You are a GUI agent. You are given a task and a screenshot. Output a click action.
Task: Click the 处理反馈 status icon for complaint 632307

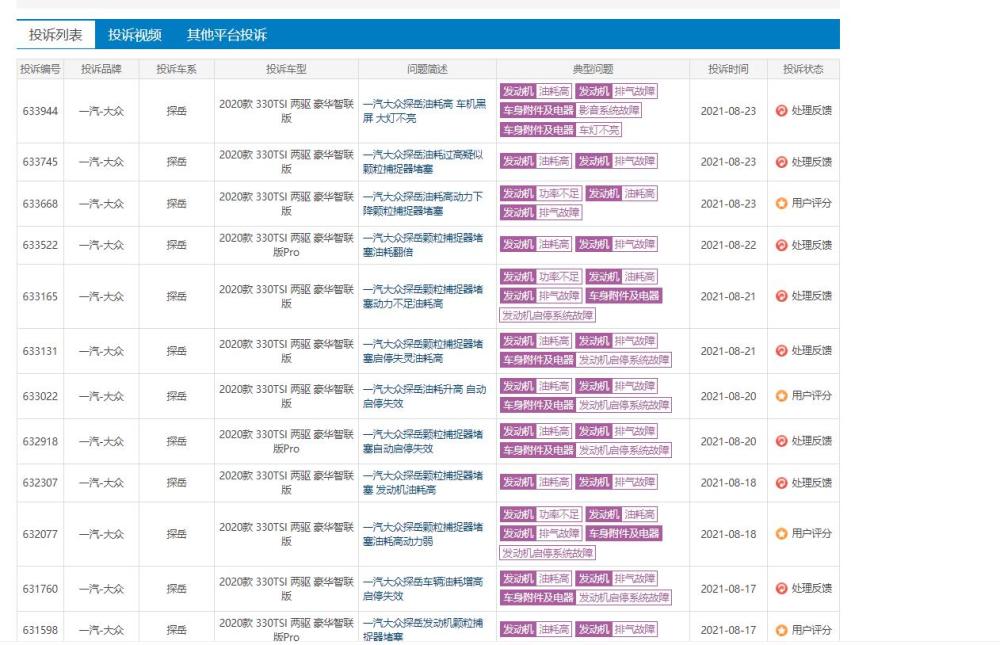coord(781,483)
